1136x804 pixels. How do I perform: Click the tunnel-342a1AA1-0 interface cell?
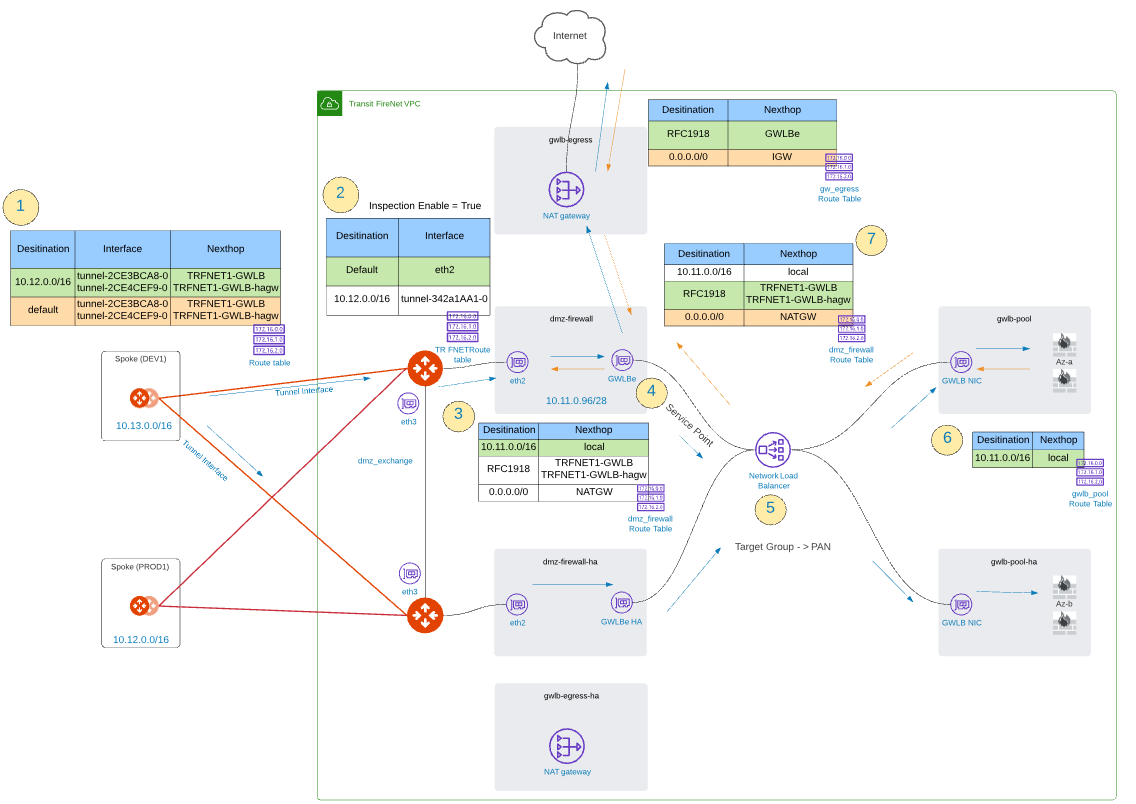(x=444, y=299)
